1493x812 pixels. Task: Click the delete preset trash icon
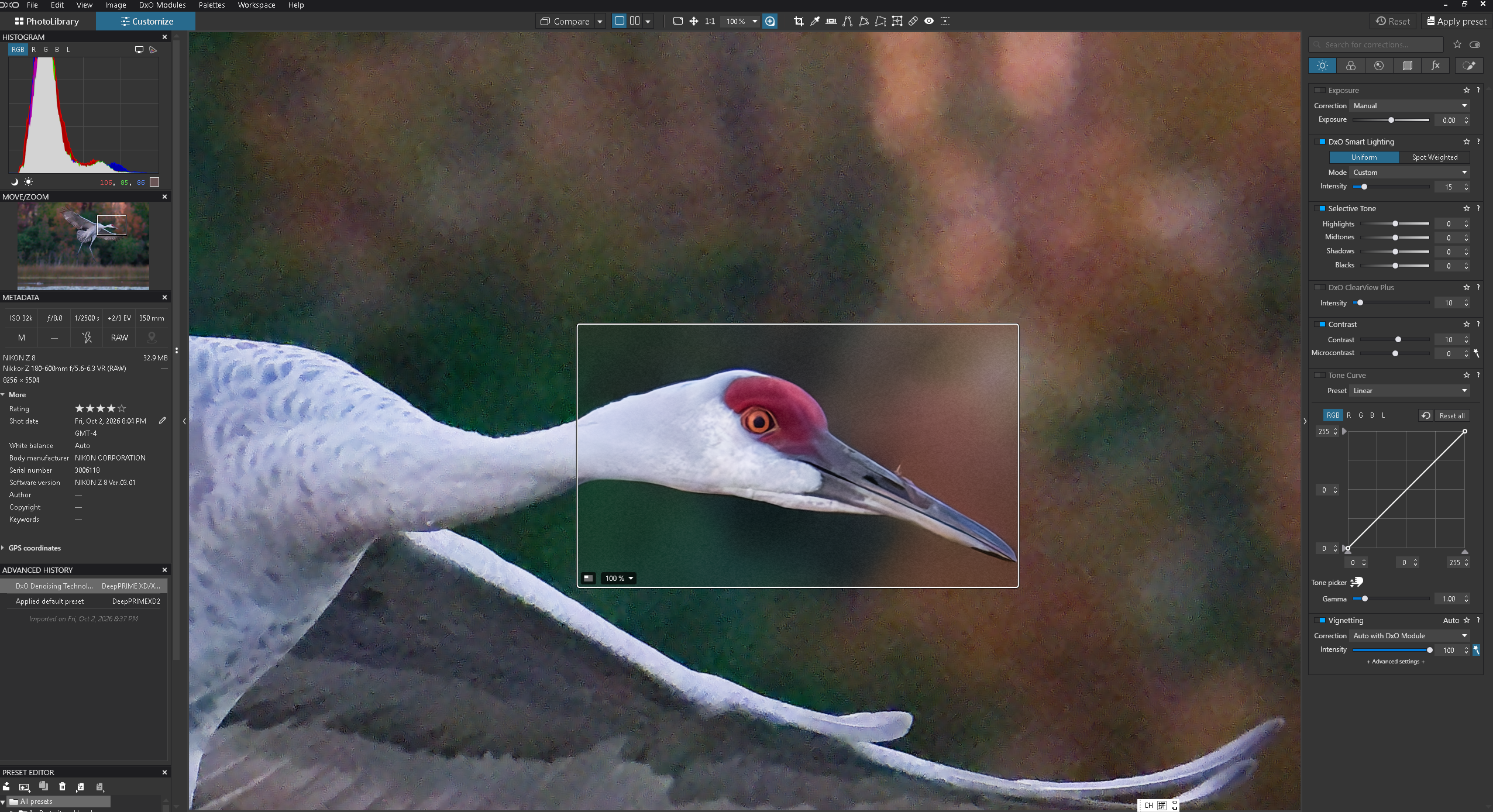63,787
